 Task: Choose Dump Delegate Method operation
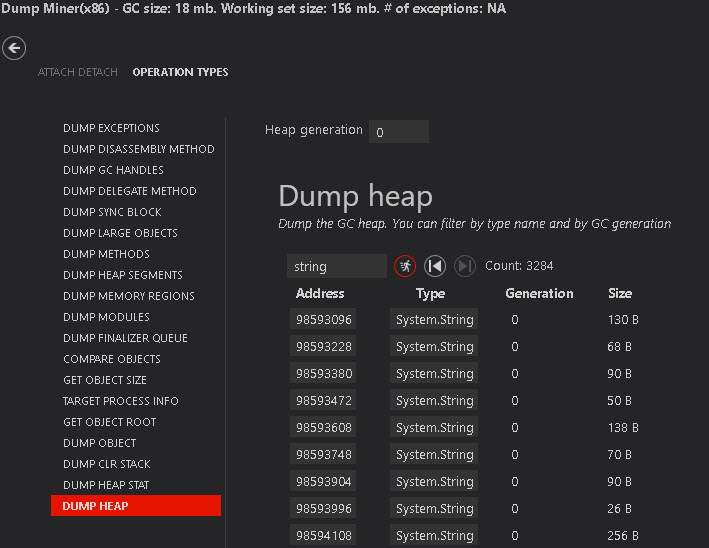pyautogui.click(x=130, y=191)
